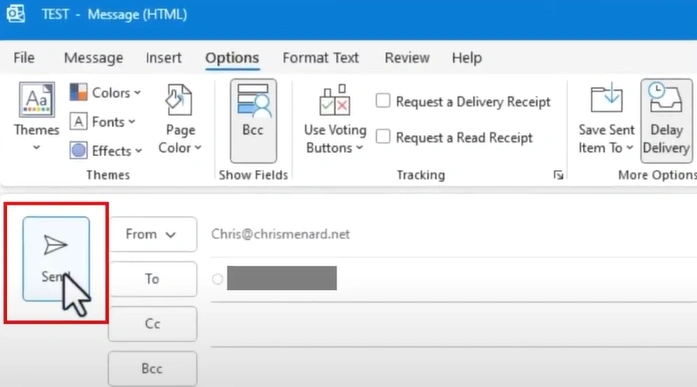Expand the Fonts theme dropdown
This screenshot has height=387, width=697.
103,122
